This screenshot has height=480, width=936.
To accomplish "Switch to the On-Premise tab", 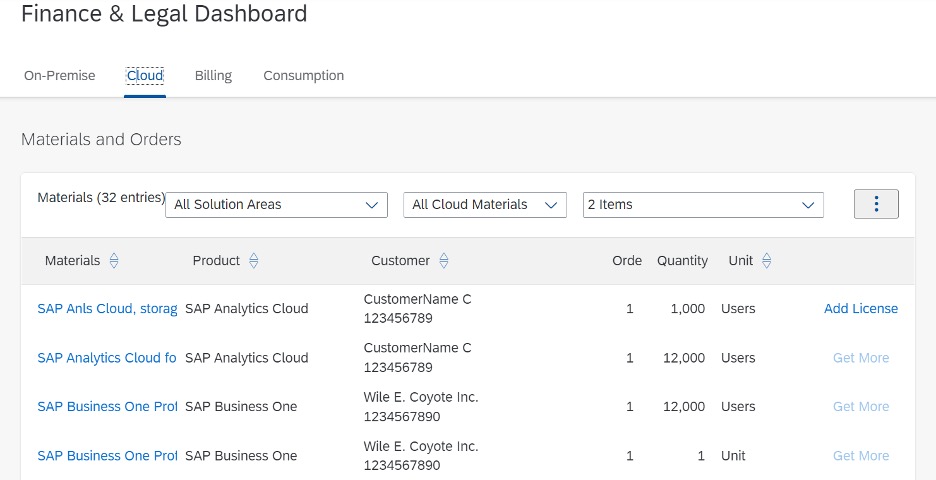I will click(60, 76).
